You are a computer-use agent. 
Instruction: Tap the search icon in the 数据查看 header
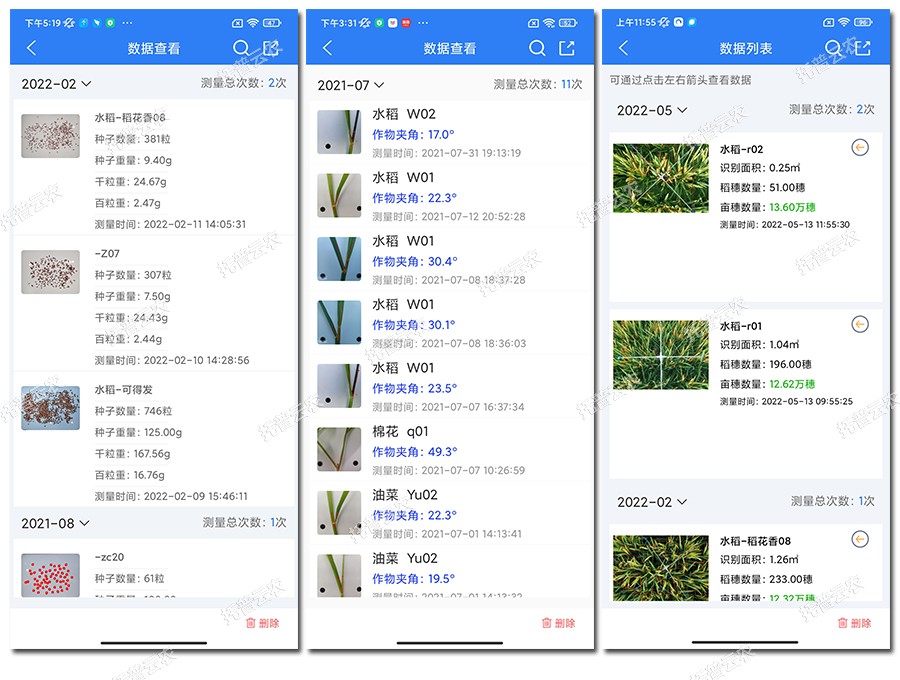pos(242,47)
